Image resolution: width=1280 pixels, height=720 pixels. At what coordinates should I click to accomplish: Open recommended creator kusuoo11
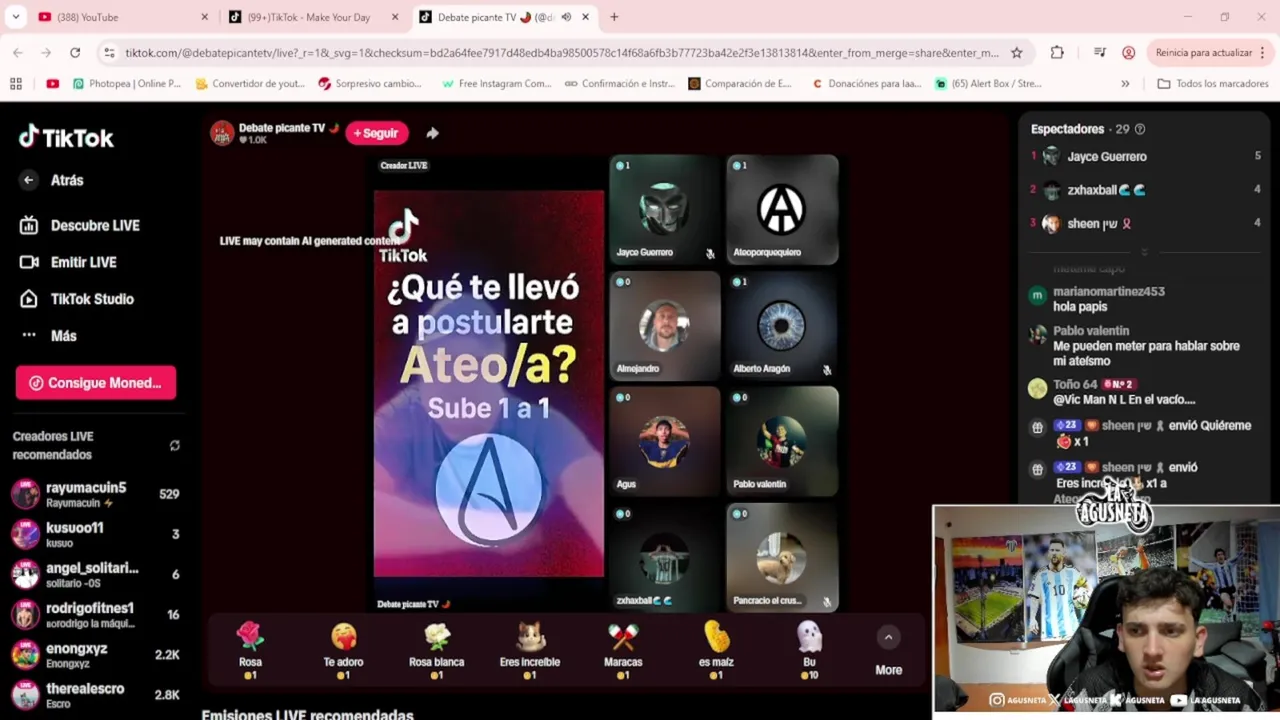click(x=95, y=534)
